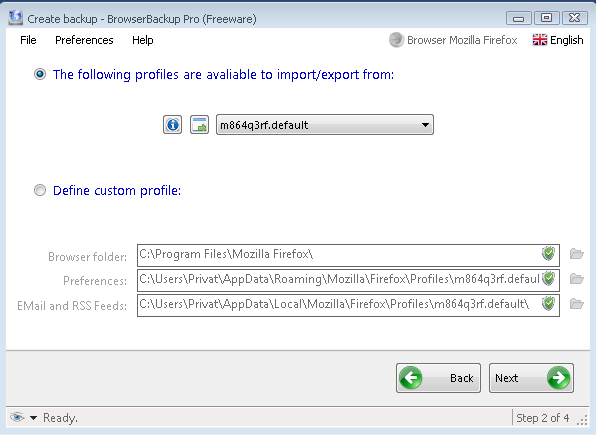
Task: Click the 'Ready.' status text
Action: pyautogui.click(x=60, y=418)
